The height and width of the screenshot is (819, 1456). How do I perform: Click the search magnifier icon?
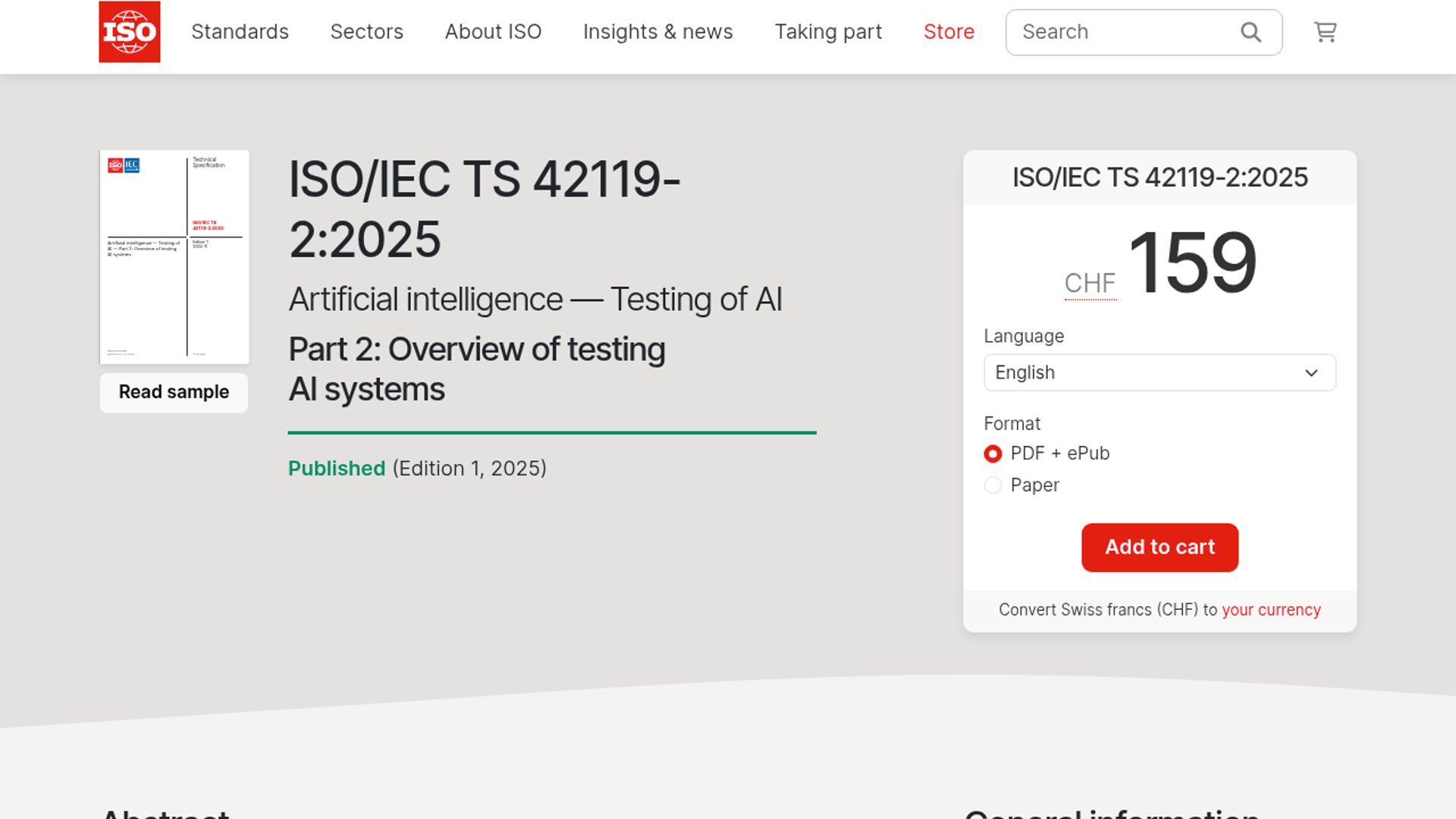click(1250, 32)
